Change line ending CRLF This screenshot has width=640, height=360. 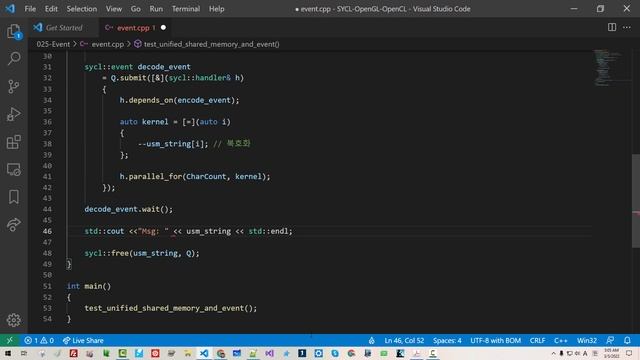538,340
